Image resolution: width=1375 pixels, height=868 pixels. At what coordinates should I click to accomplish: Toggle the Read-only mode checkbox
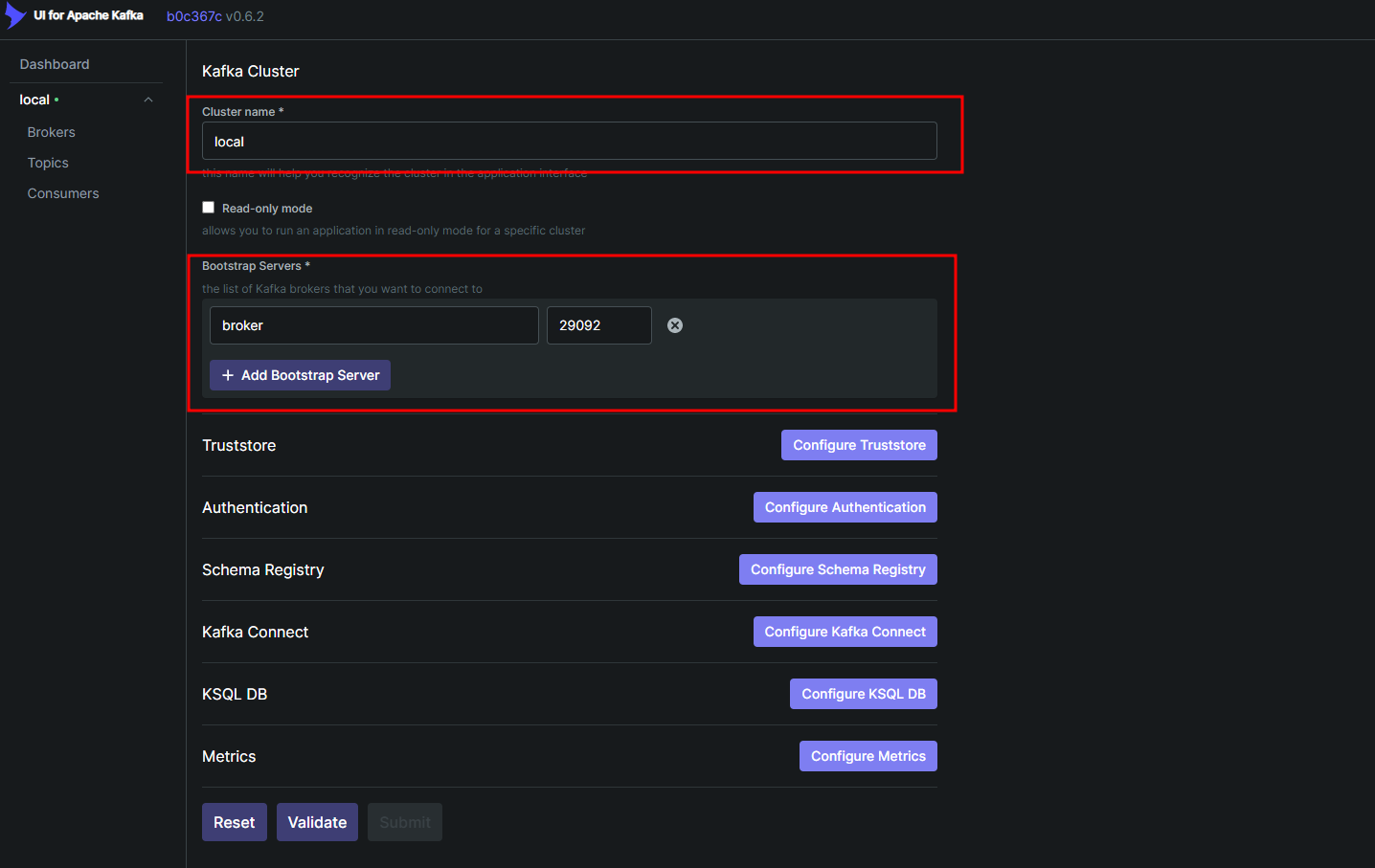(x=208, y=208)
